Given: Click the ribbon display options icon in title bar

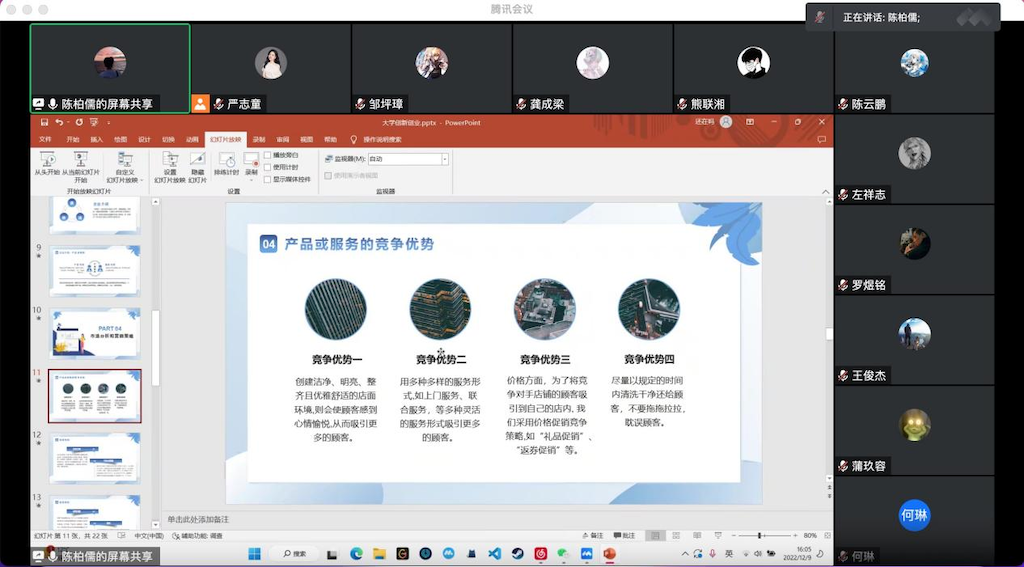Looking at the screenshot, I should pos(750,122).
